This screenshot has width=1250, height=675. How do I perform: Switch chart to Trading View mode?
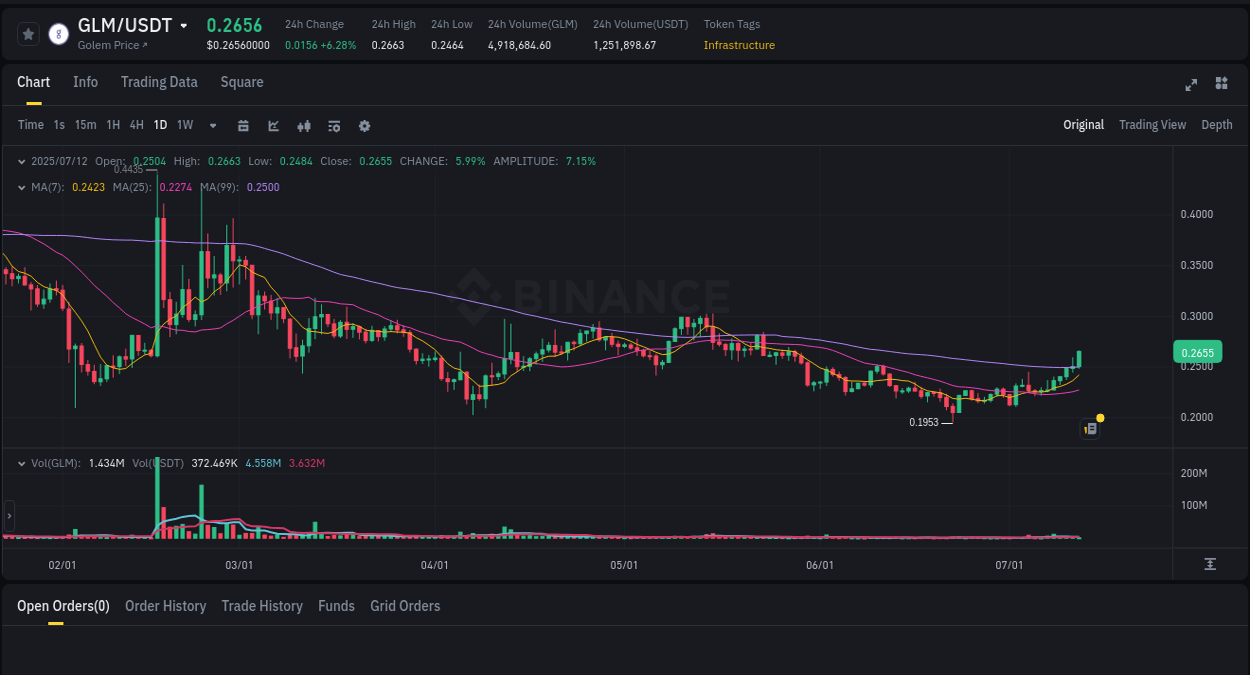point(1152,125)
